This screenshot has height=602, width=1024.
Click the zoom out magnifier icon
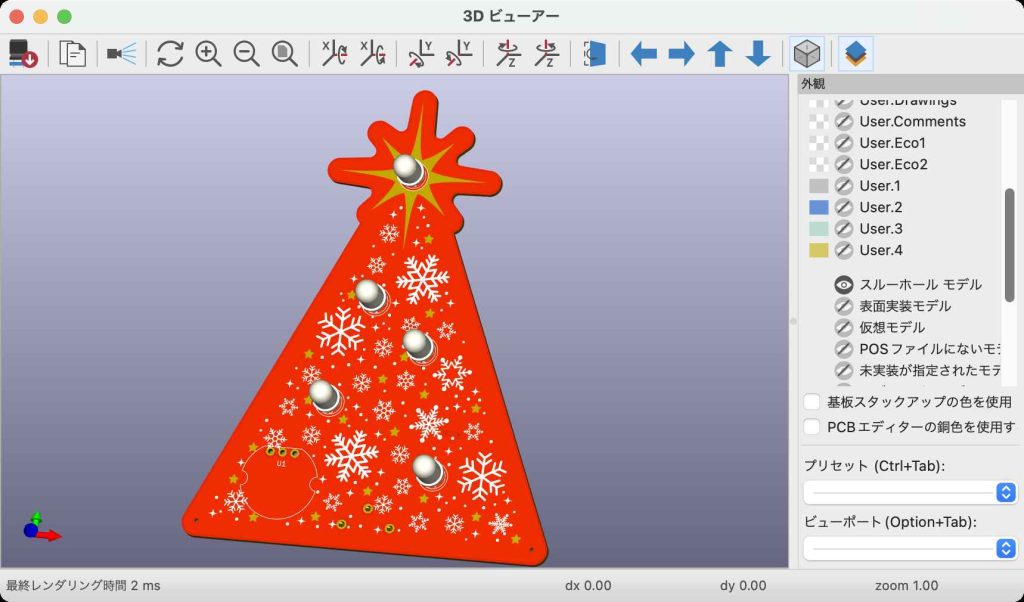point(246,54)
